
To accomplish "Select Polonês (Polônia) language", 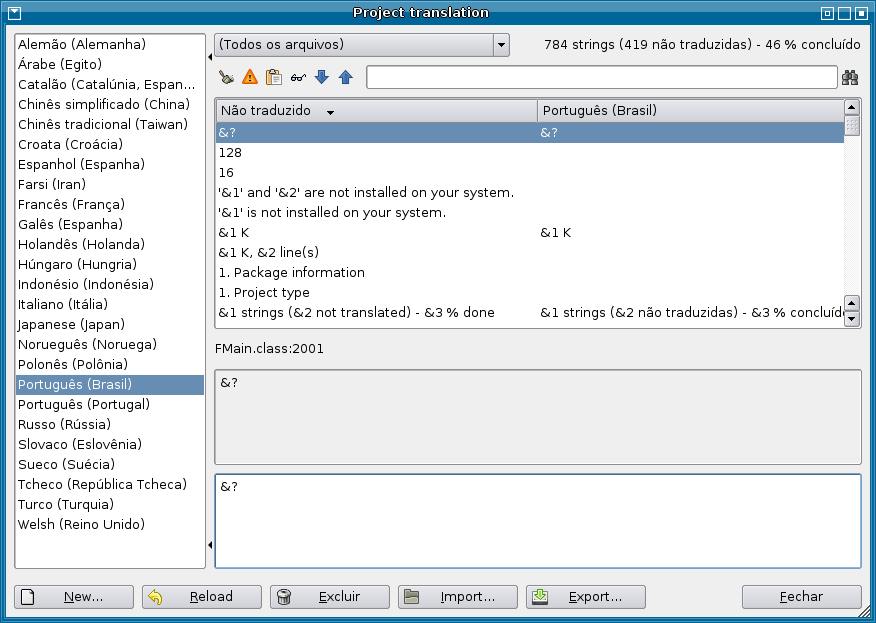I will pos(110,364).
